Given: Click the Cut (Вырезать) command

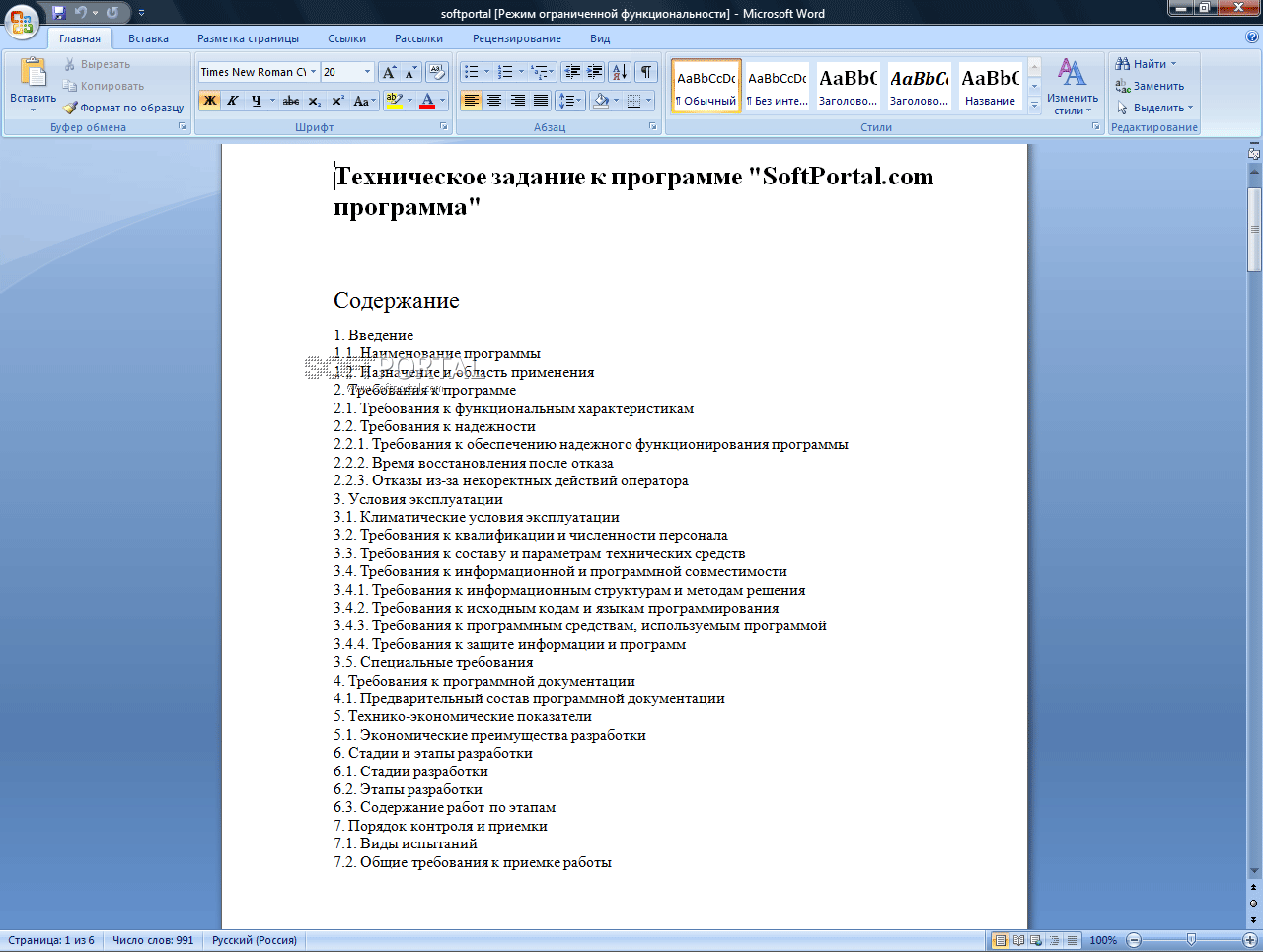Looking at the screenshot, I should 97,64.
